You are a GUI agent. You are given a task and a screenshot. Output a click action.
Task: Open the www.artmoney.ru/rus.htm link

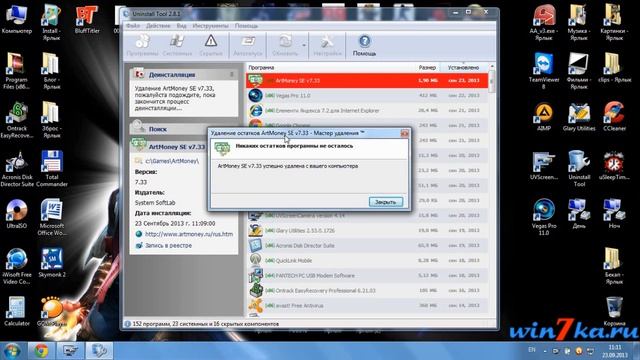tap(189, 234)
